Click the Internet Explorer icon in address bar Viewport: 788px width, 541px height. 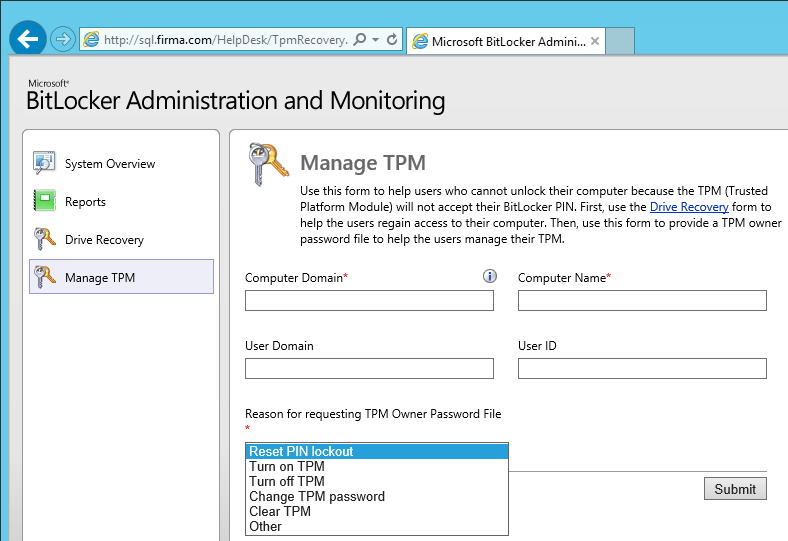91,39
